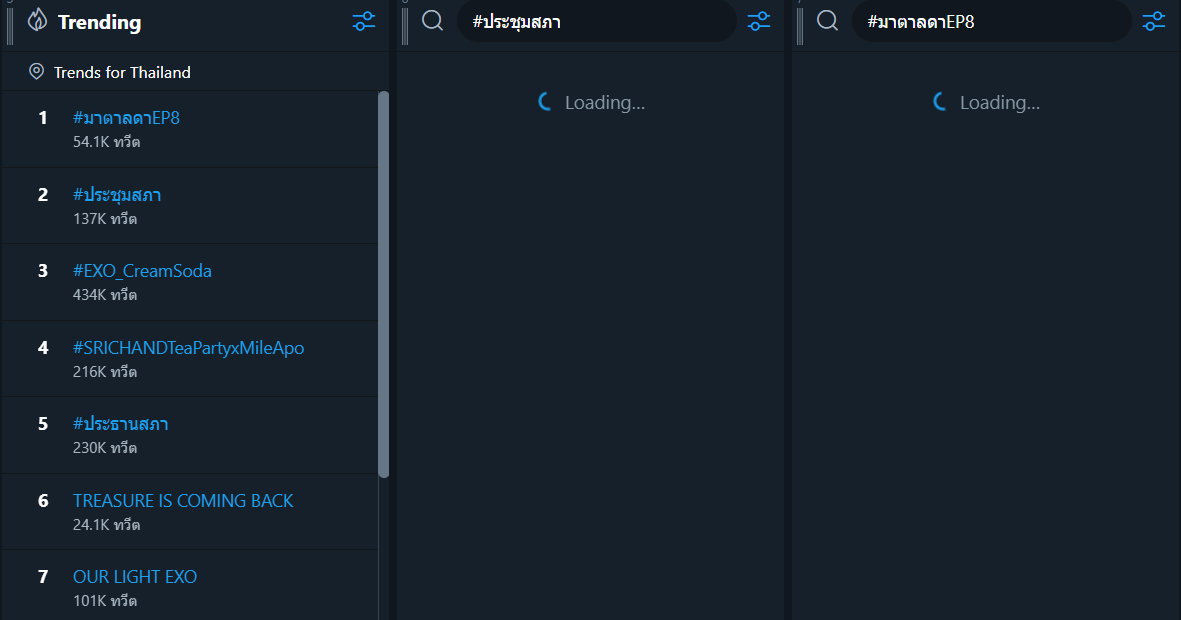Click 216K tweet count text
The height and width of the screenshot is (620, 1181).
click(105, 371)
